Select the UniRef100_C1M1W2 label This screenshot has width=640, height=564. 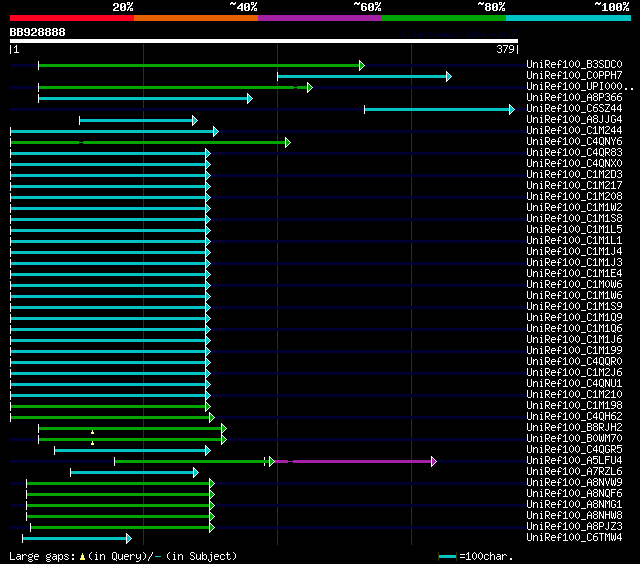pos(574,208)
